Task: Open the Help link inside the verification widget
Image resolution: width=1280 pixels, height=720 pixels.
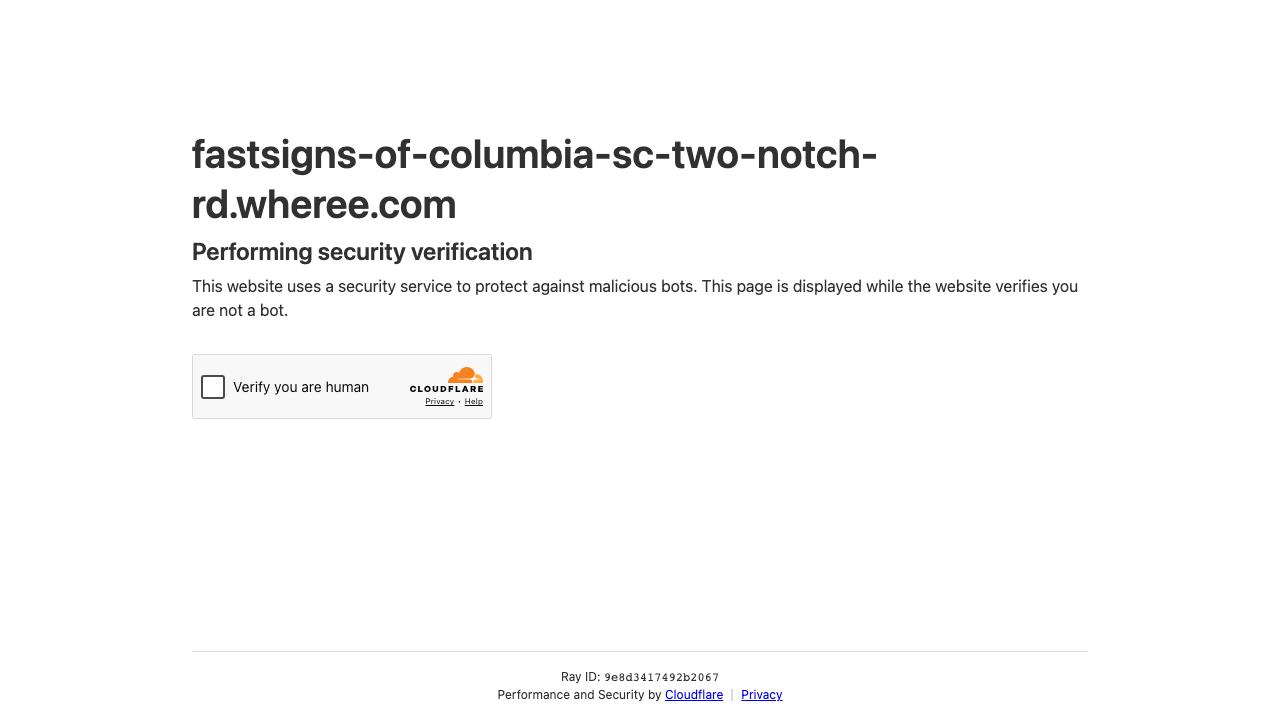Action: 473,402
